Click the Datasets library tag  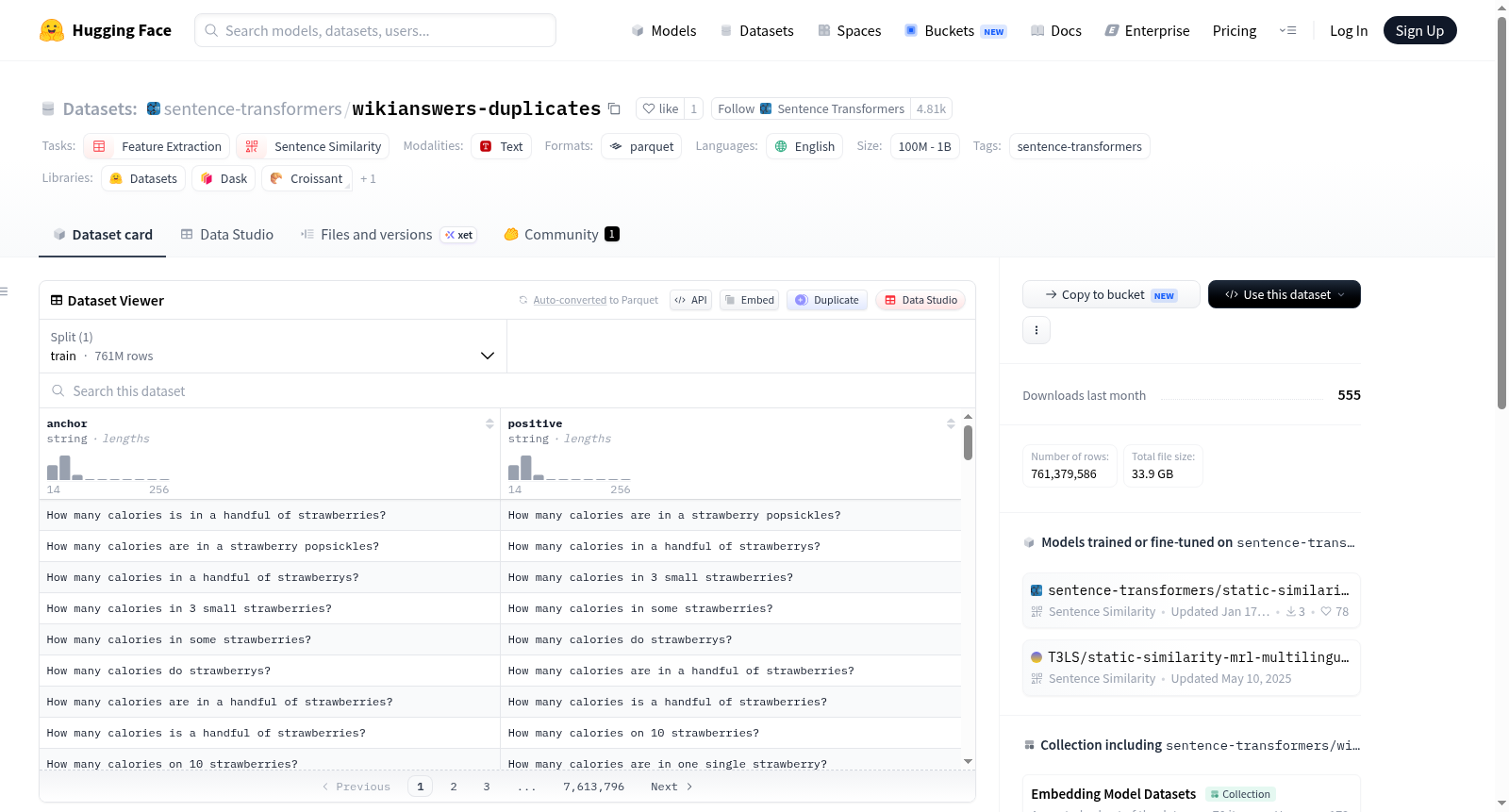(x=143, y=178)
